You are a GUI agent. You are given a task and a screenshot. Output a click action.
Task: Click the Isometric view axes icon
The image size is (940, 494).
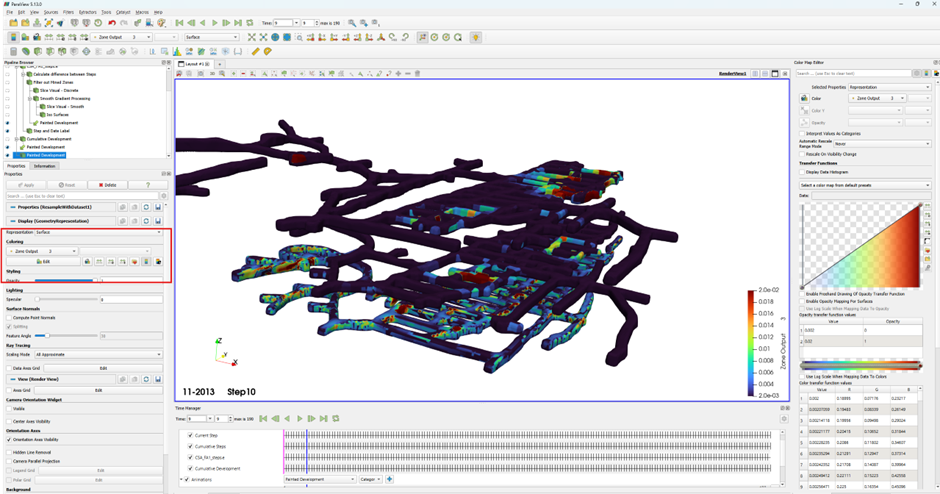pyautogui.click(x=381, y=37)
